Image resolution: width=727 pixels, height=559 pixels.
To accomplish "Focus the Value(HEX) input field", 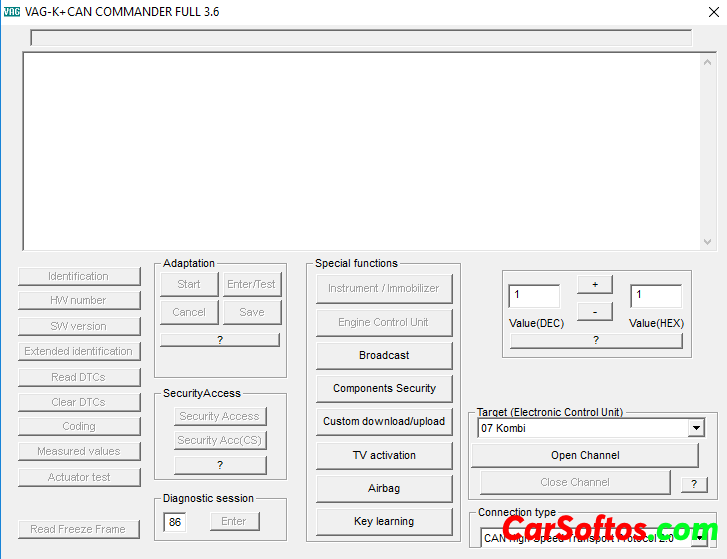I will point(655,296).
